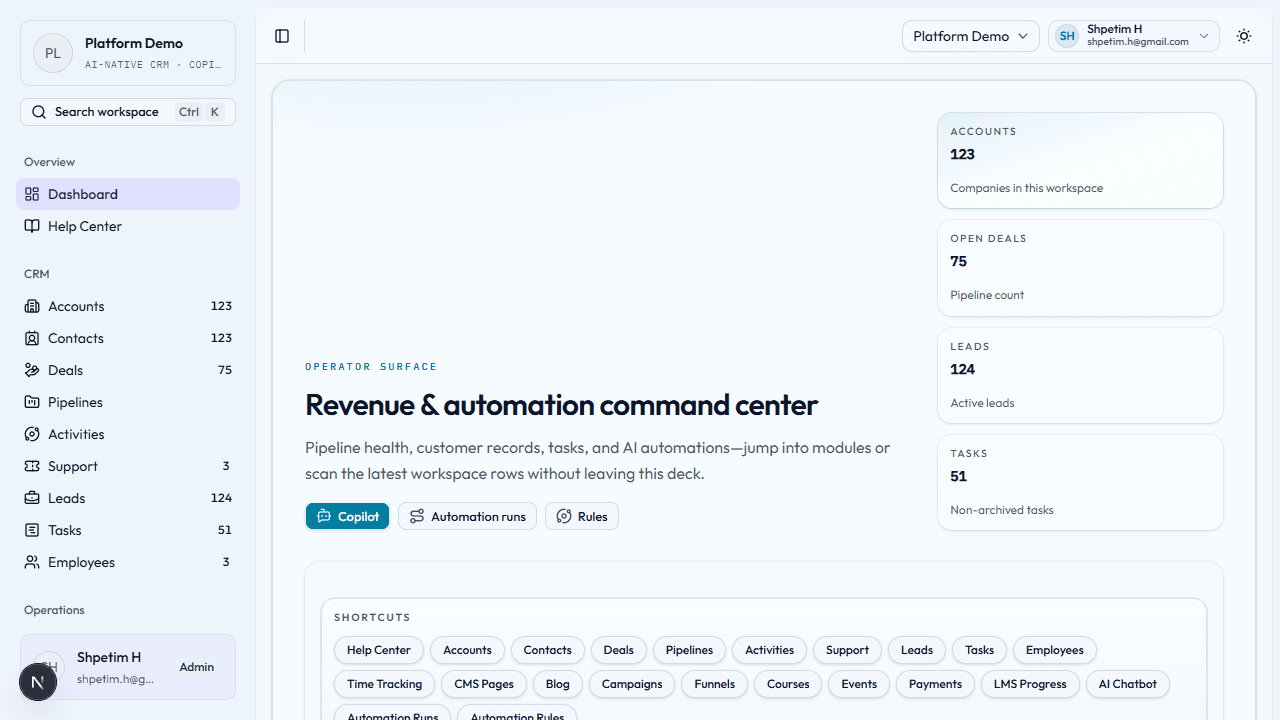The image size is (1280, 720).
Task: Click the Employees people icon
Action: [33, 562]
